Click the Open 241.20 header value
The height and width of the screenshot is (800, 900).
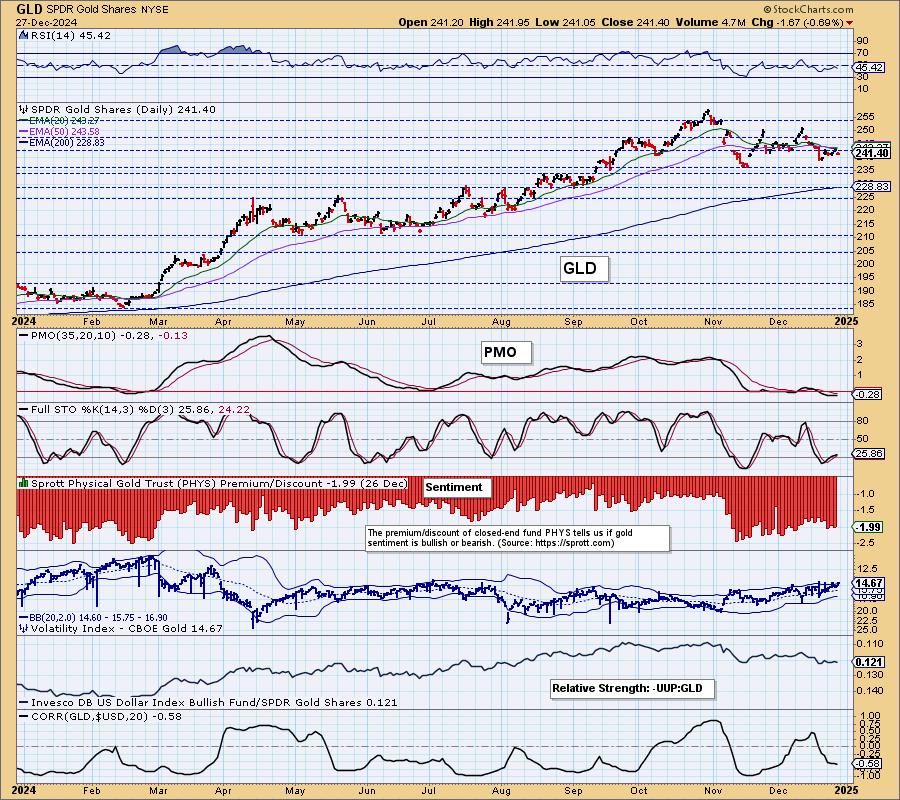pyautogui.click(x=431, y=22)
